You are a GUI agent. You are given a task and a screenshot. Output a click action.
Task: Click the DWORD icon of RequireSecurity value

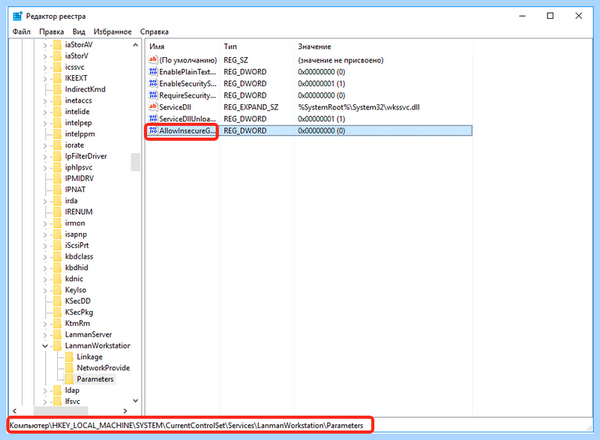153,95
